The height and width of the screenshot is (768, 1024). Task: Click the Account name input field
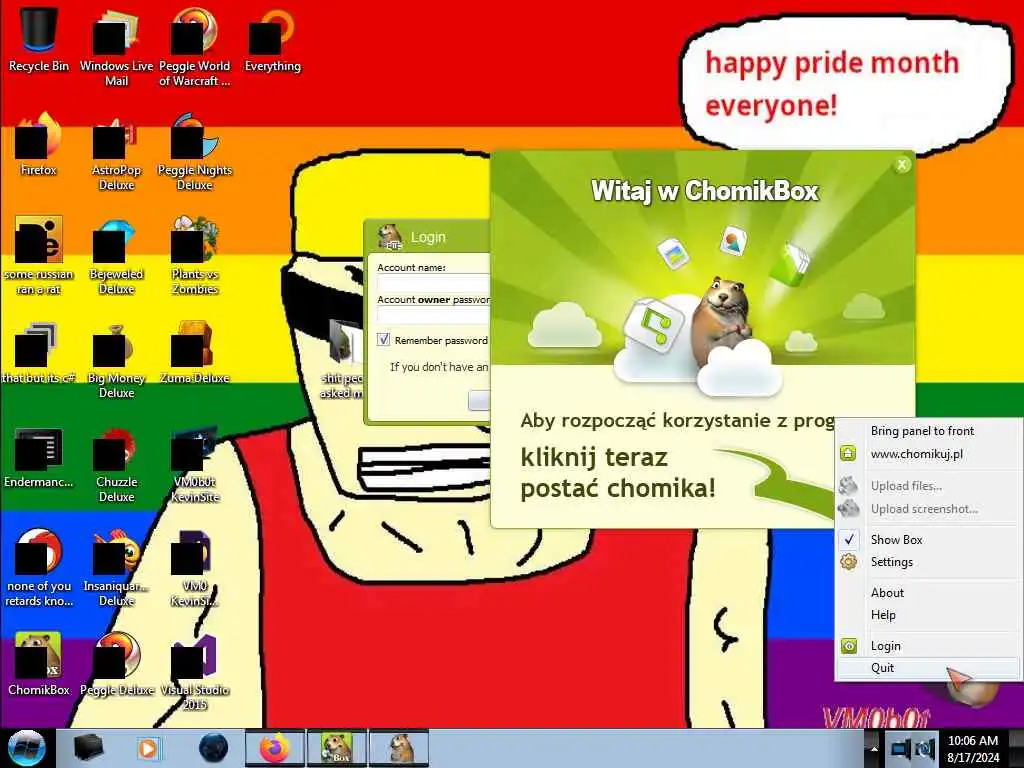click(x=434, y=283)
